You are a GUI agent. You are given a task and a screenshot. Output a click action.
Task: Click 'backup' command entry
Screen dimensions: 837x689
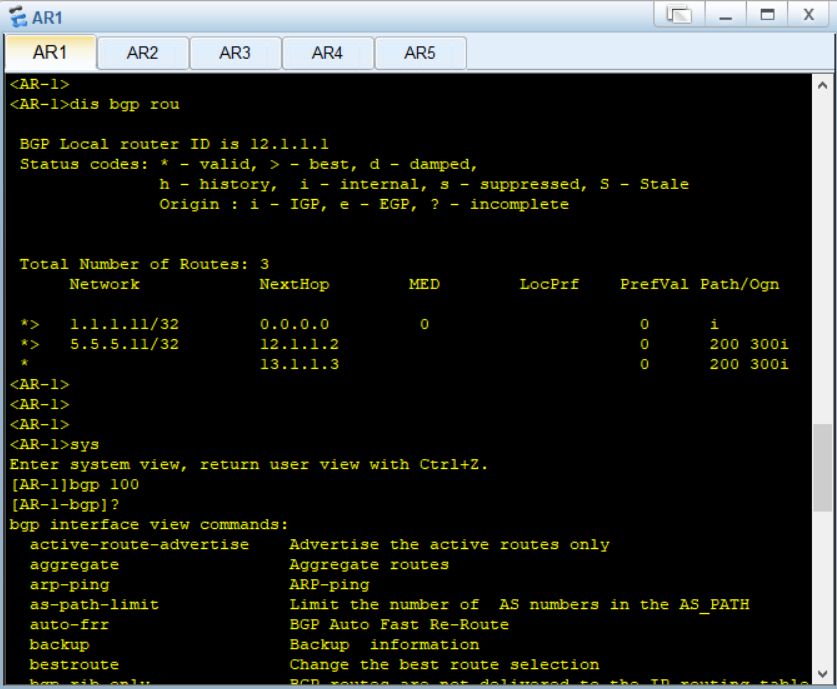click(59, 645)
